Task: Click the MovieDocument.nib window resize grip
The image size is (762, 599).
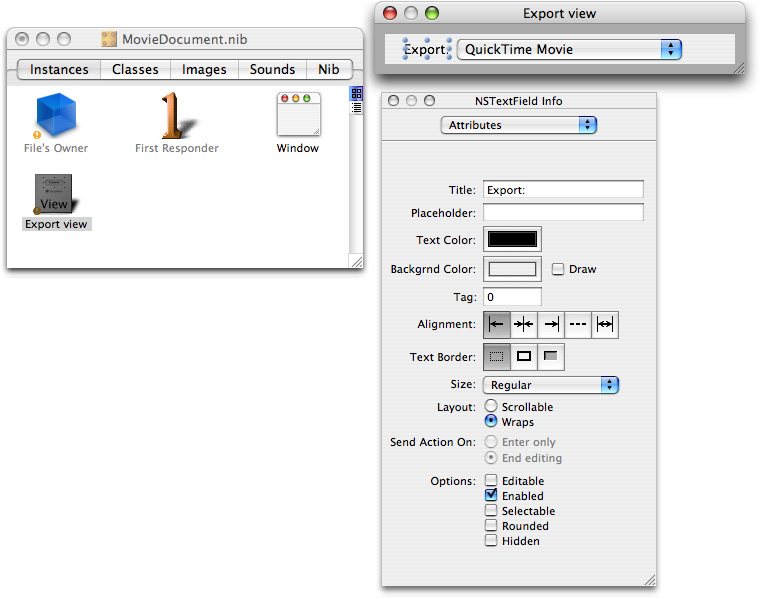Action: [356, 261]
